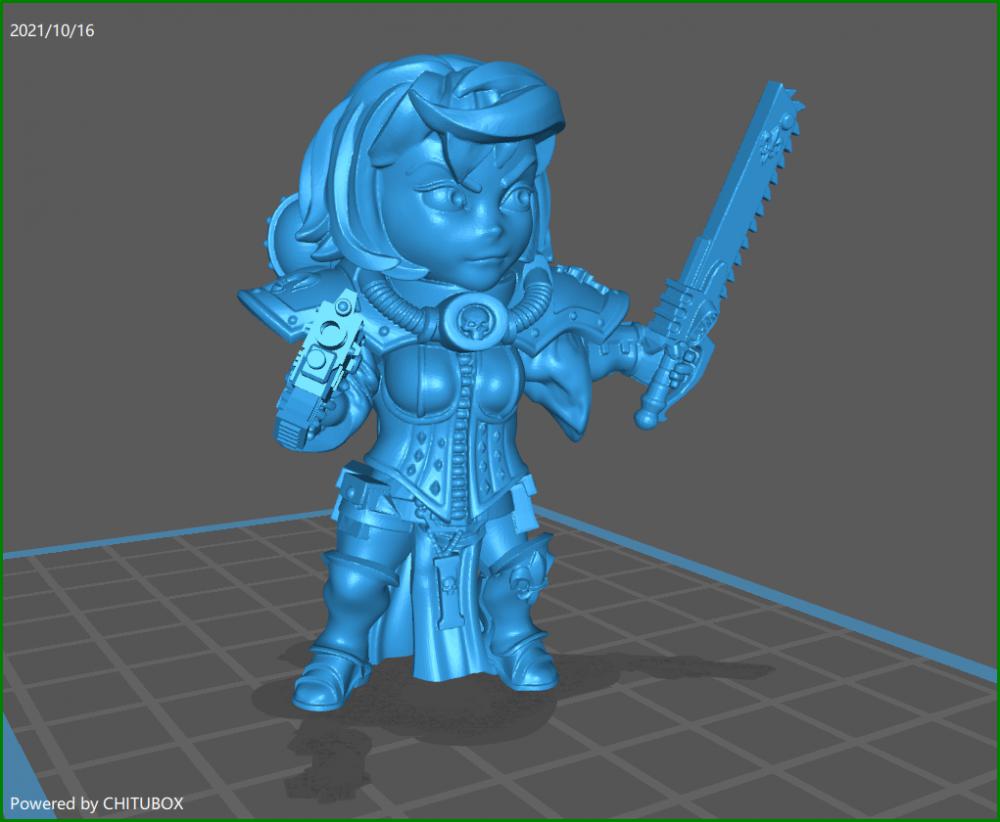Click the Powered by CHITUBOX watermark
The width and height of the screenshot is (1000, 822).
(x=97, y=803)
